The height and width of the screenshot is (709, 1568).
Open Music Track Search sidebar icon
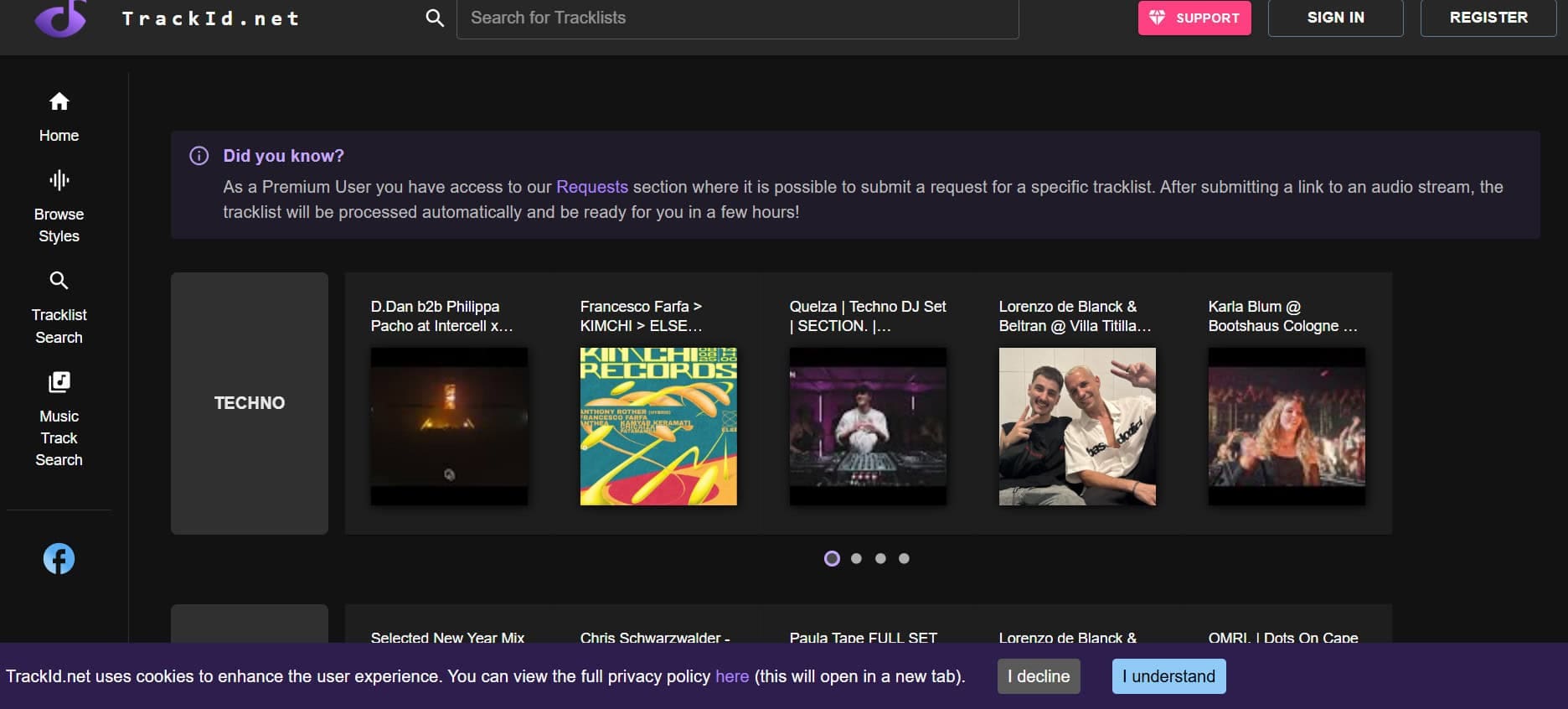point(59,382)
